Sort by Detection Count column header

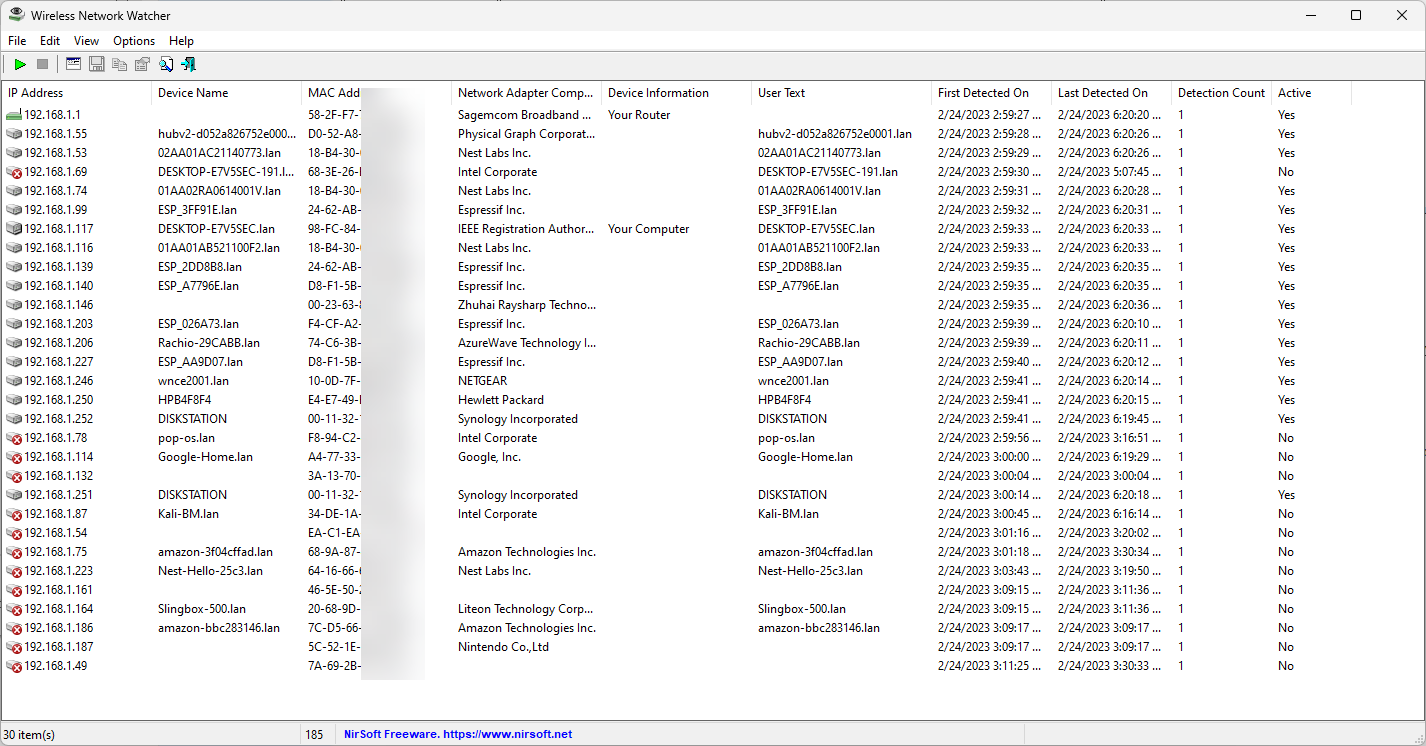click(1221, 93)
